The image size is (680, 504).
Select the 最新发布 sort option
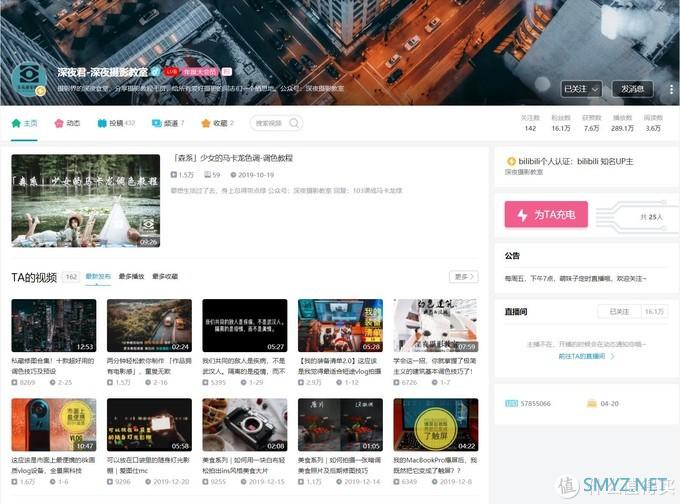coord(98,276)
